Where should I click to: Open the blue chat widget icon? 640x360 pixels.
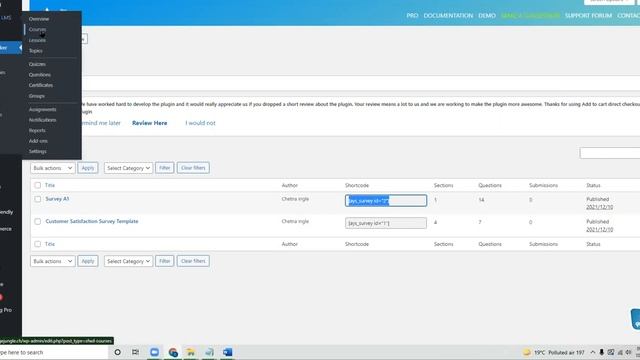(636, 319)
